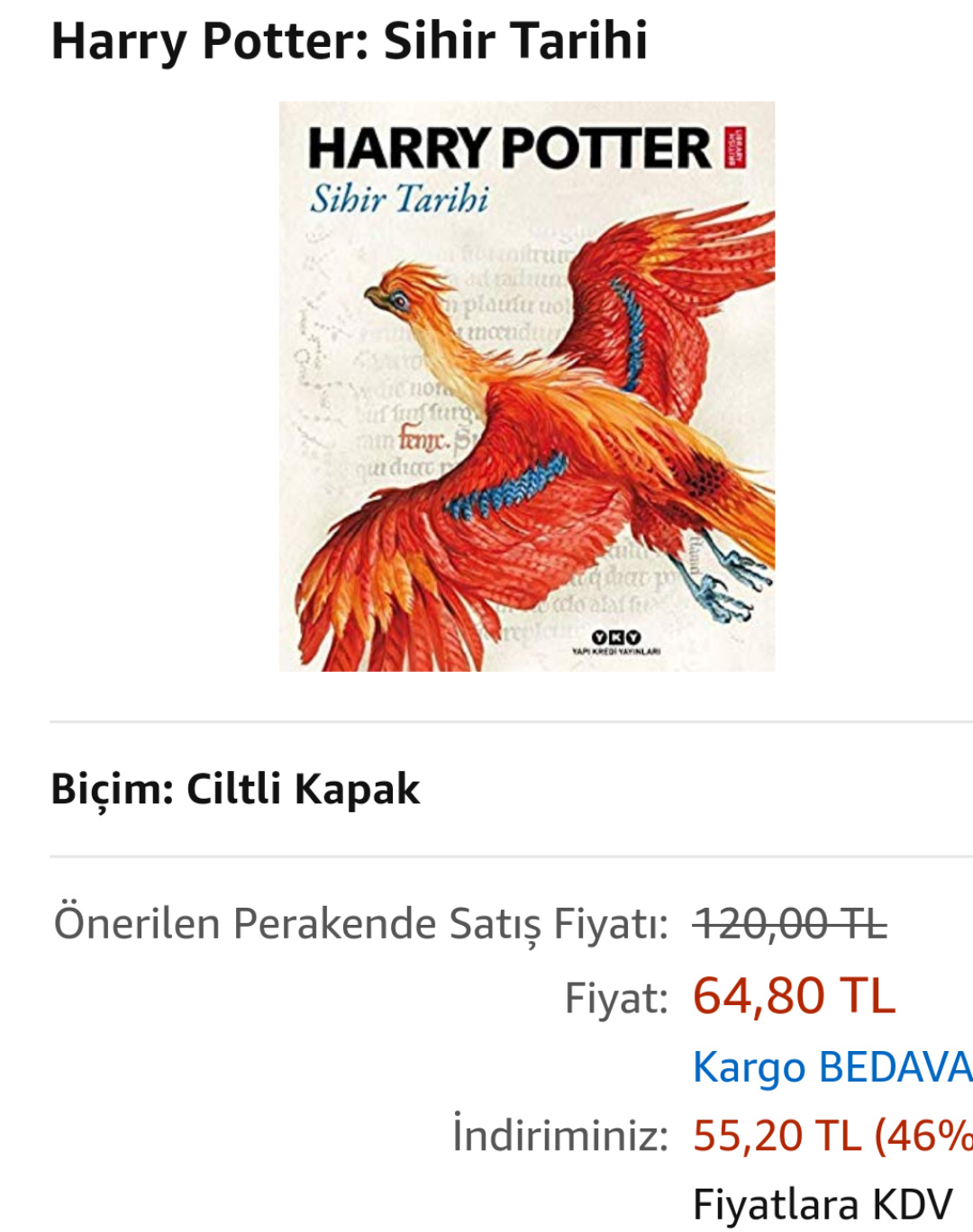This screenshot has height=1232, width=973.
Task: Click the İndiriminiz: label
Action: click(x=559, y=1134)
